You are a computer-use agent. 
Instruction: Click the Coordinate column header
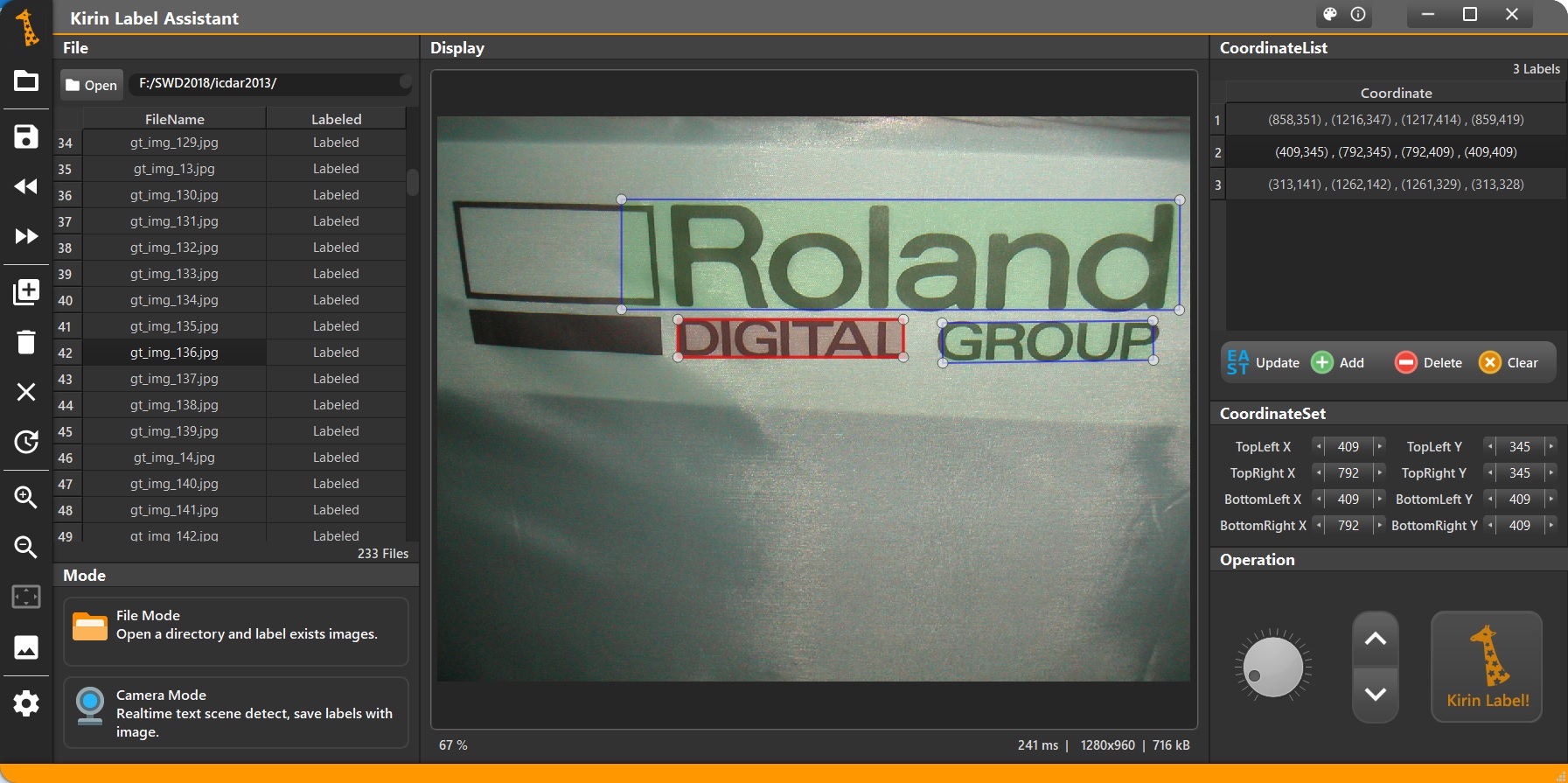1396,93
